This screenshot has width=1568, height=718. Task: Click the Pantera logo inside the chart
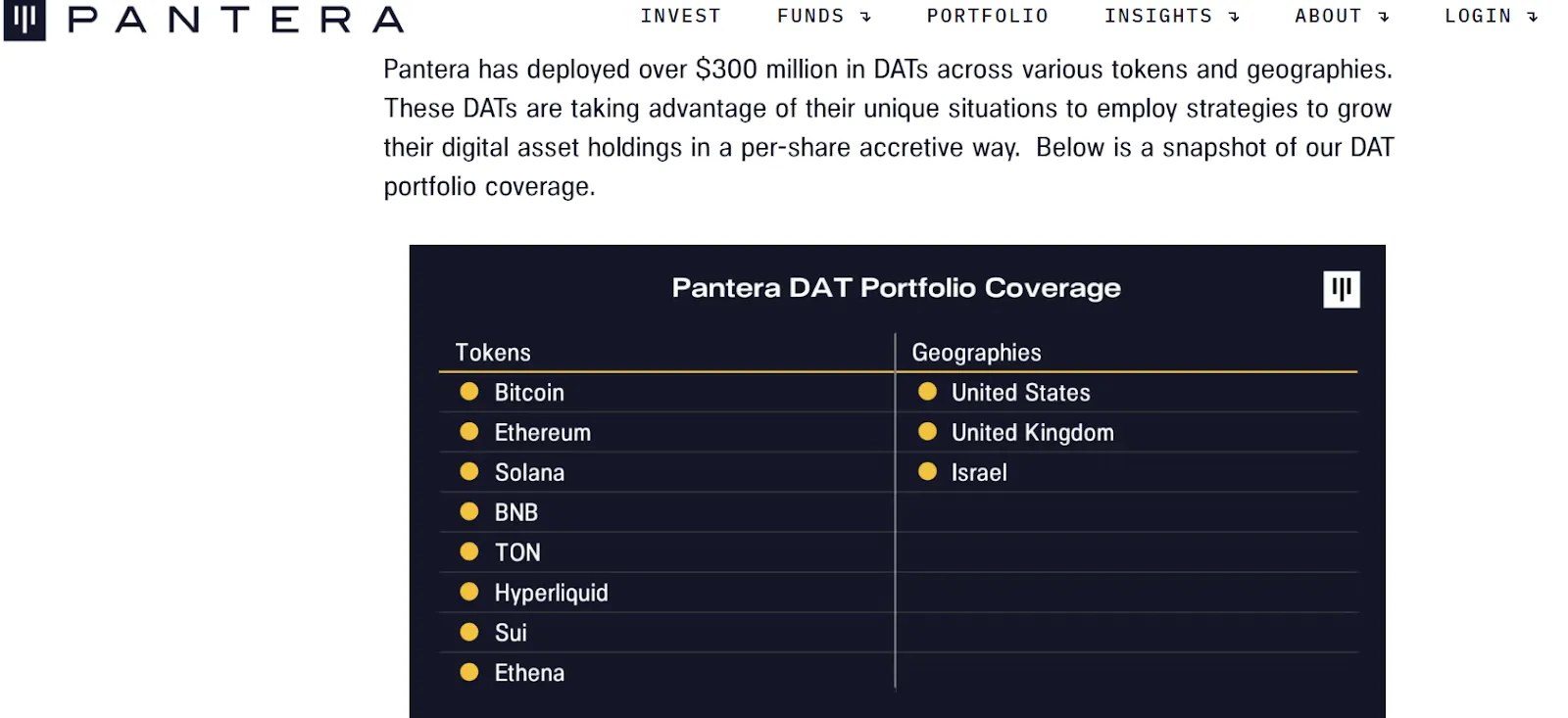point(1341,289)
